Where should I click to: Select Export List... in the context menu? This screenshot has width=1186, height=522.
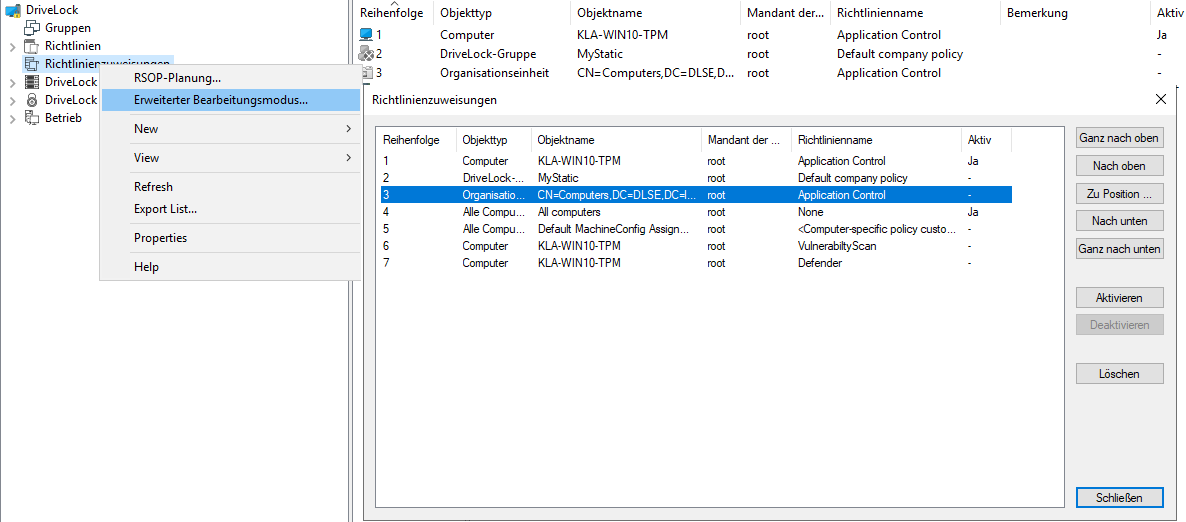click(x=231, y=209)
